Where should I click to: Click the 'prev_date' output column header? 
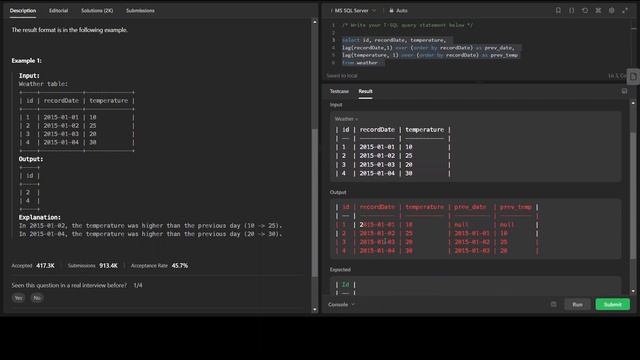[x=470, y=207]
